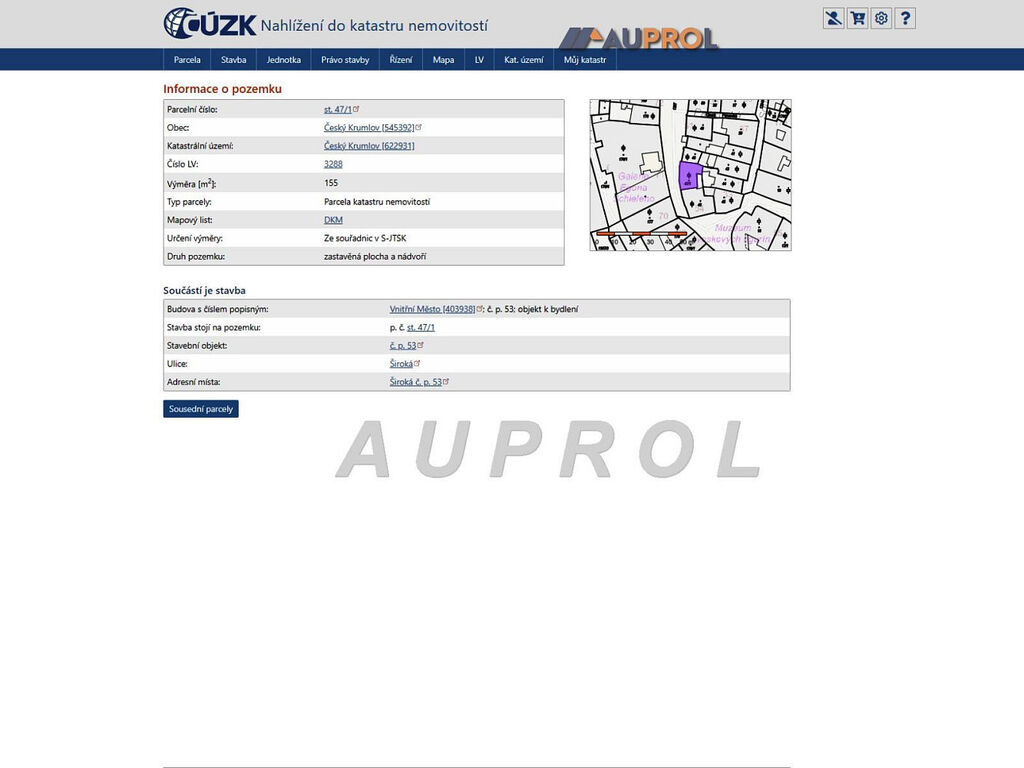The width and height of the screenshot is (1024, 768).
Task: Open Český Krumlov [622931] cadastral link
Action: (x=369, y=146)
